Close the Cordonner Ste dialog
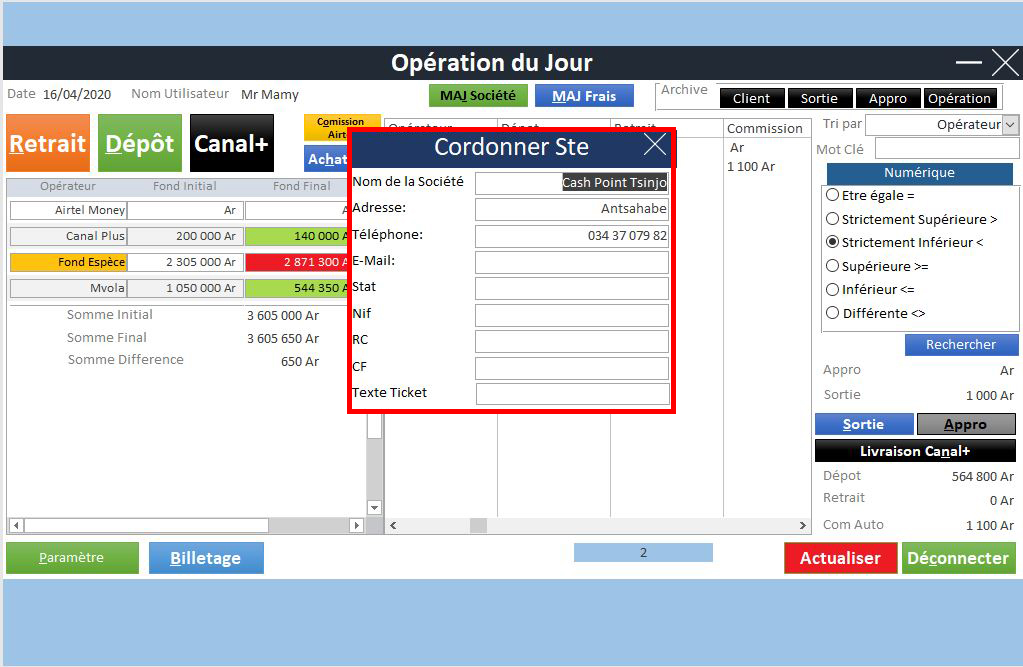The height and width of the screenshot is (667, 1023). pyautogui.click(x=655, y=146)
